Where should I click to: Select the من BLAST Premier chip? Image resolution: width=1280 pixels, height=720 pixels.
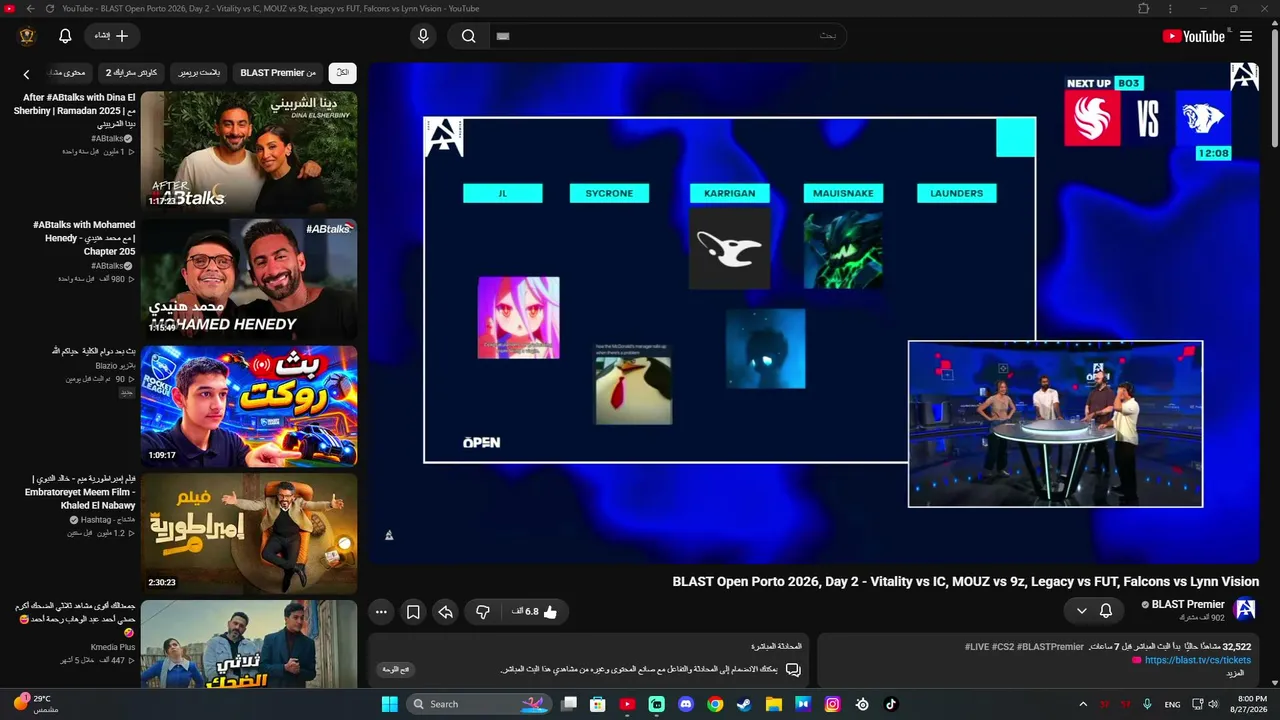(278, 73)
